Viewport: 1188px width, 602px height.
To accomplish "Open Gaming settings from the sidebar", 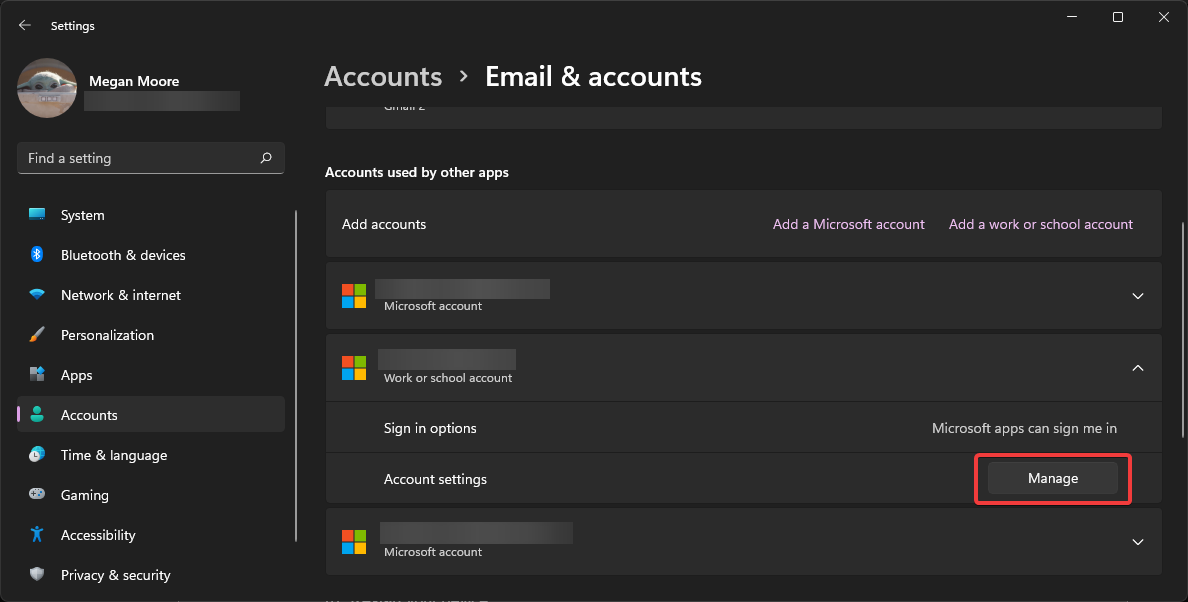I will [x=86, y=495].
